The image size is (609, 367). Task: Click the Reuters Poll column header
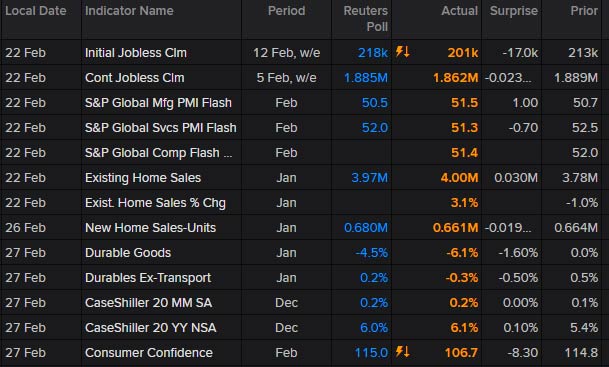tap(365, 19)
